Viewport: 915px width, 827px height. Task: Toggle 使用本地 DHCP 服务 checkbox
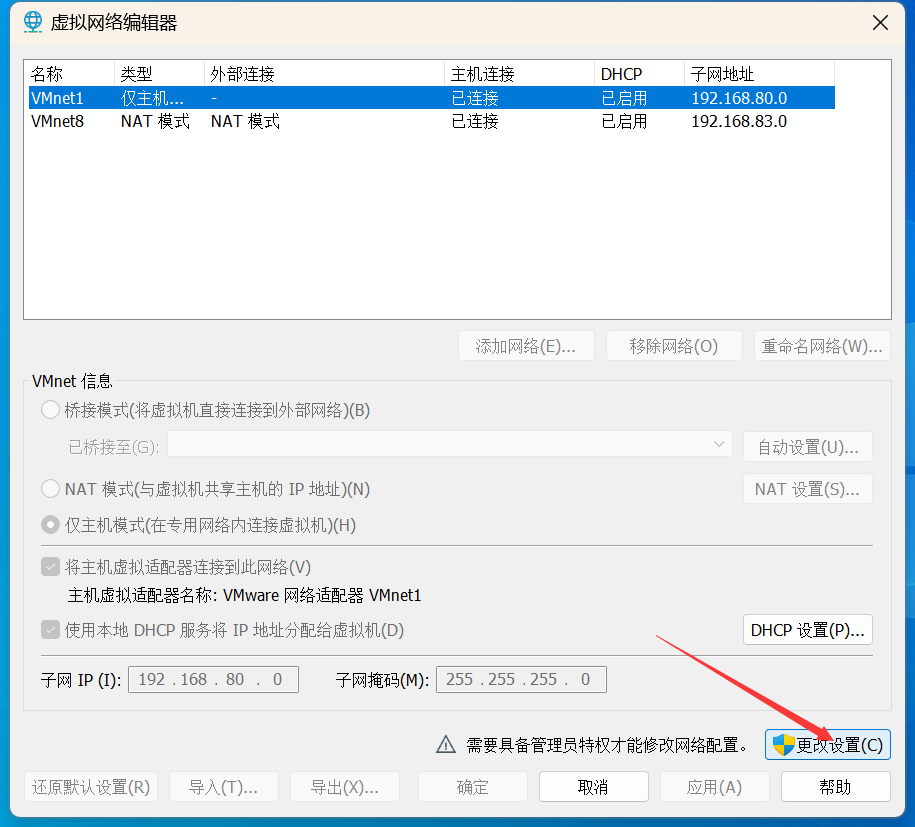click(50, 630)
